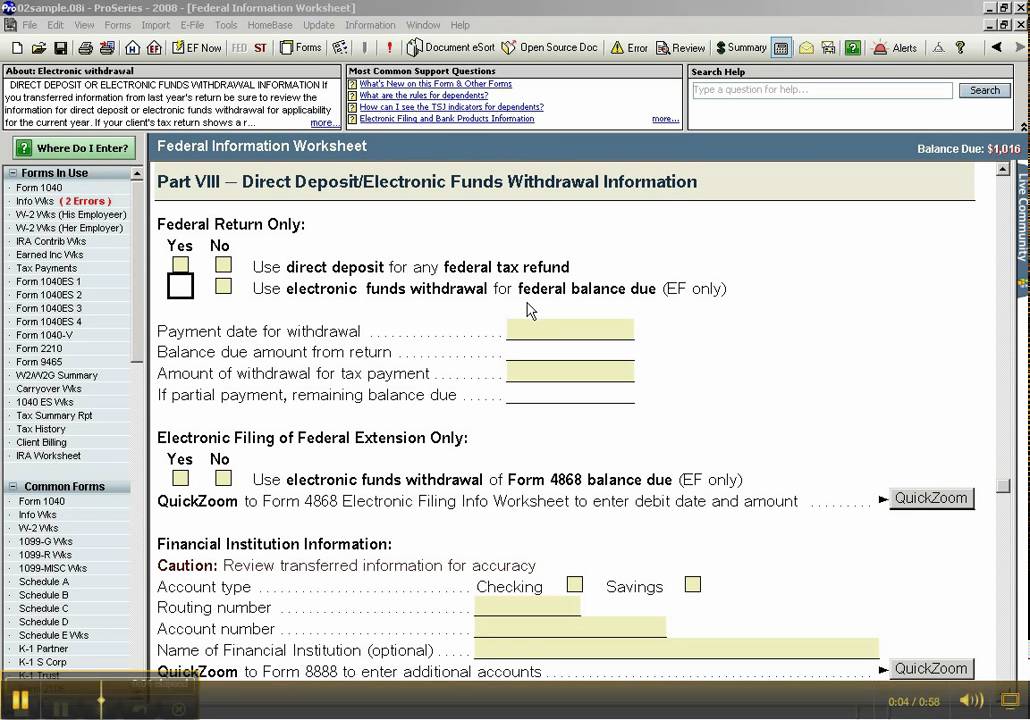Click the black left arrow back icon

point(996,47)
